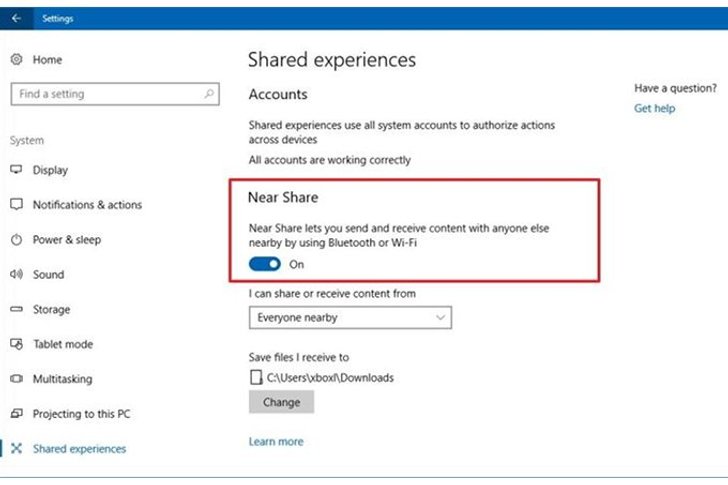Focus the Find a setting field

[115, 94]
